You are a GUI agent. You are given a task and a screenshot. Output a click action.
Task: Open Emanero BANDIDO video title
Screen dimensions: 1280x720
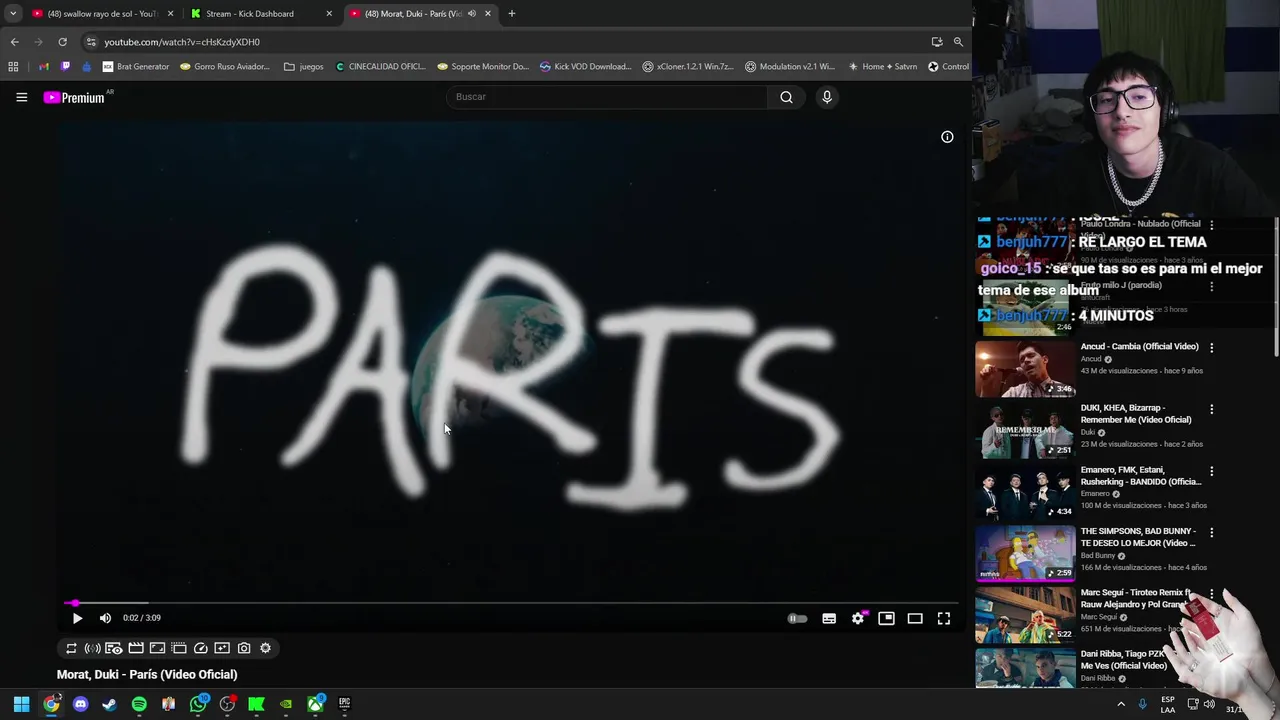1140,476
